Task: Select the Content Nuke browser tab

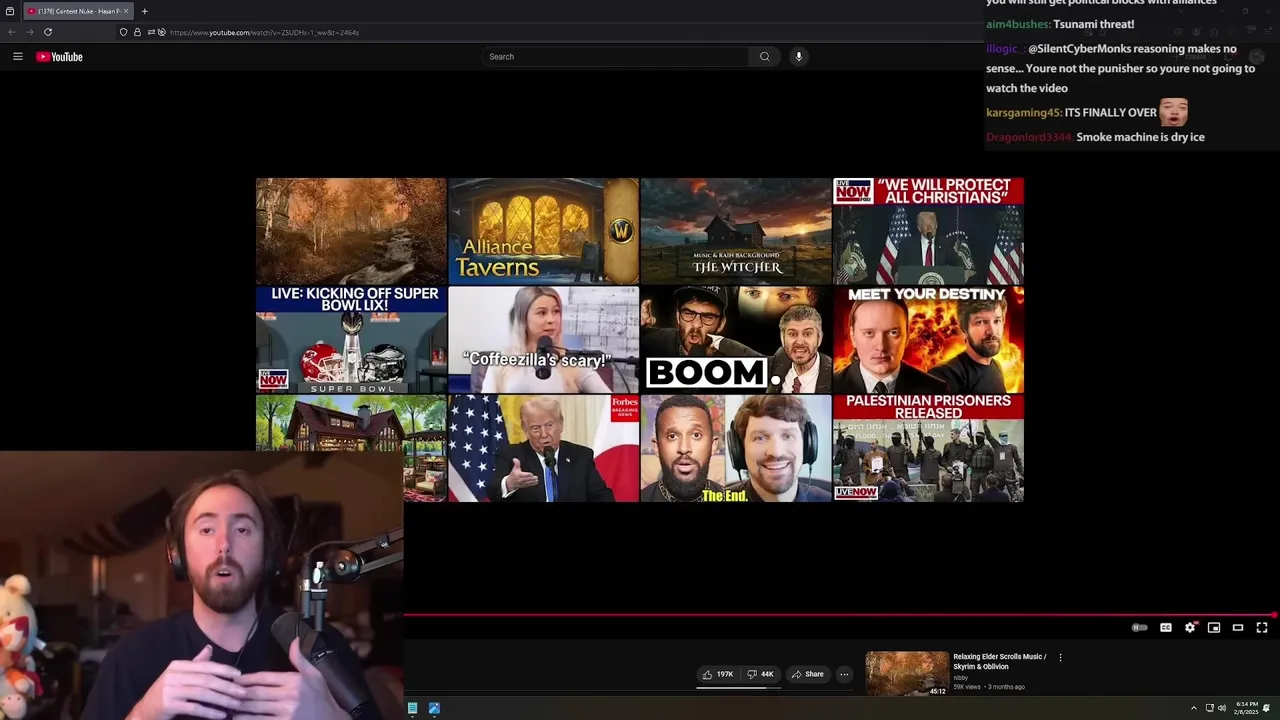Action: tap(77, 11)
